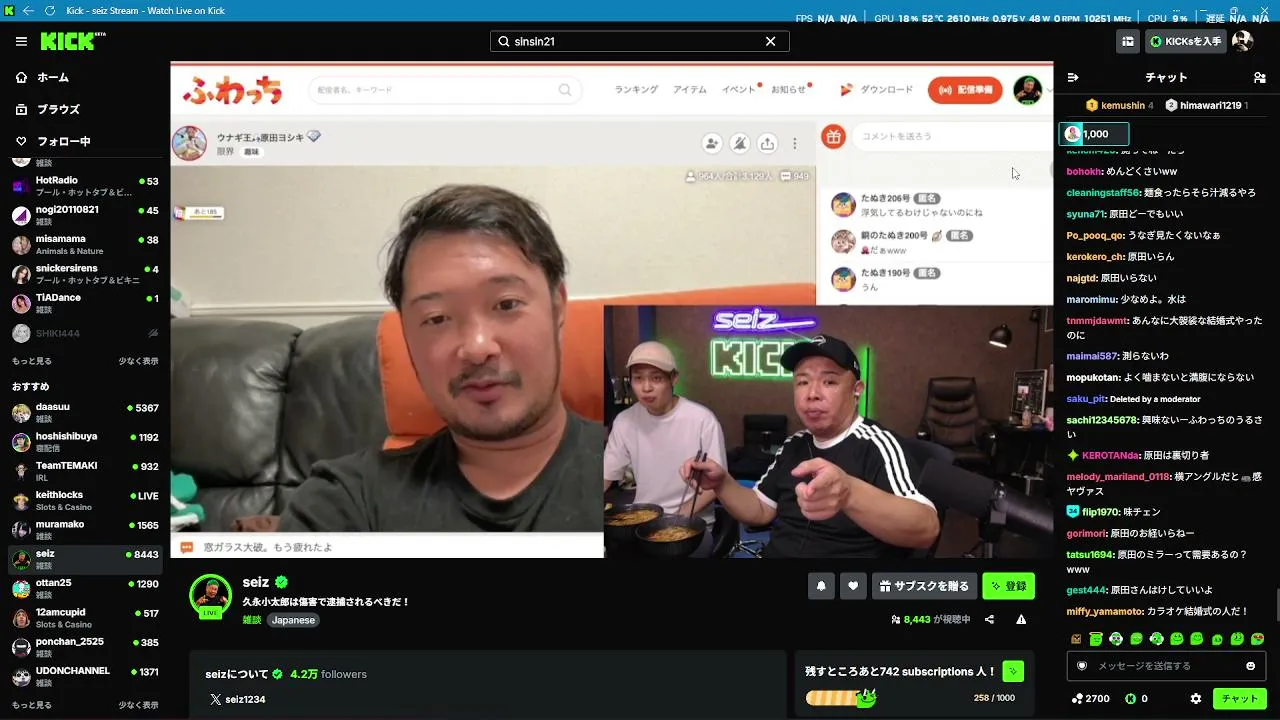Click the KICKsを入手 button
The height and width of the screenshot is (720, 1280).
pyautogui.click(x=1186, y=42)
